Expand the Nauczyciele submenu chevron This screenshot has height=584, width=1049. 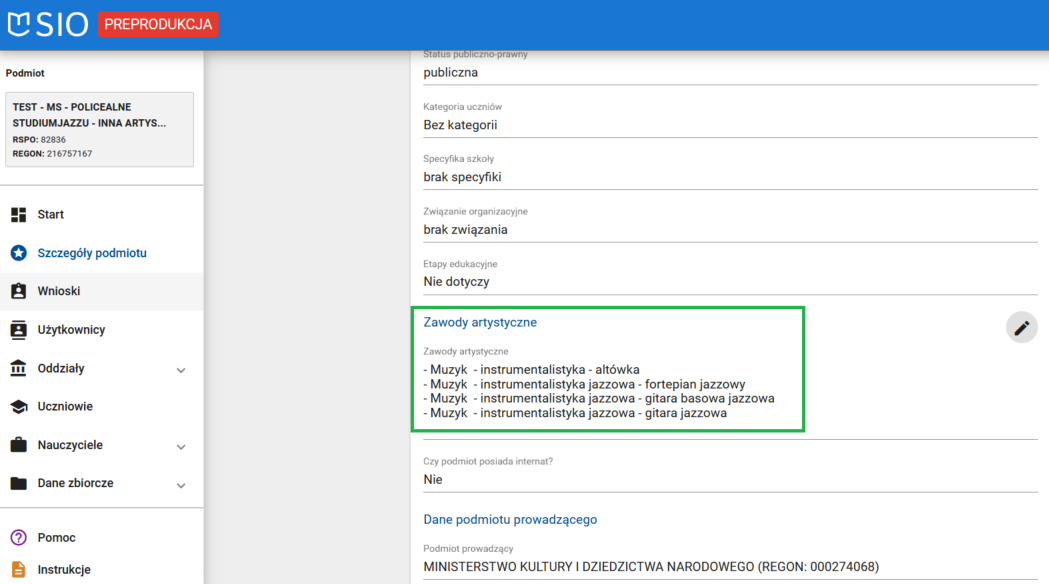(x=181, y=447)
